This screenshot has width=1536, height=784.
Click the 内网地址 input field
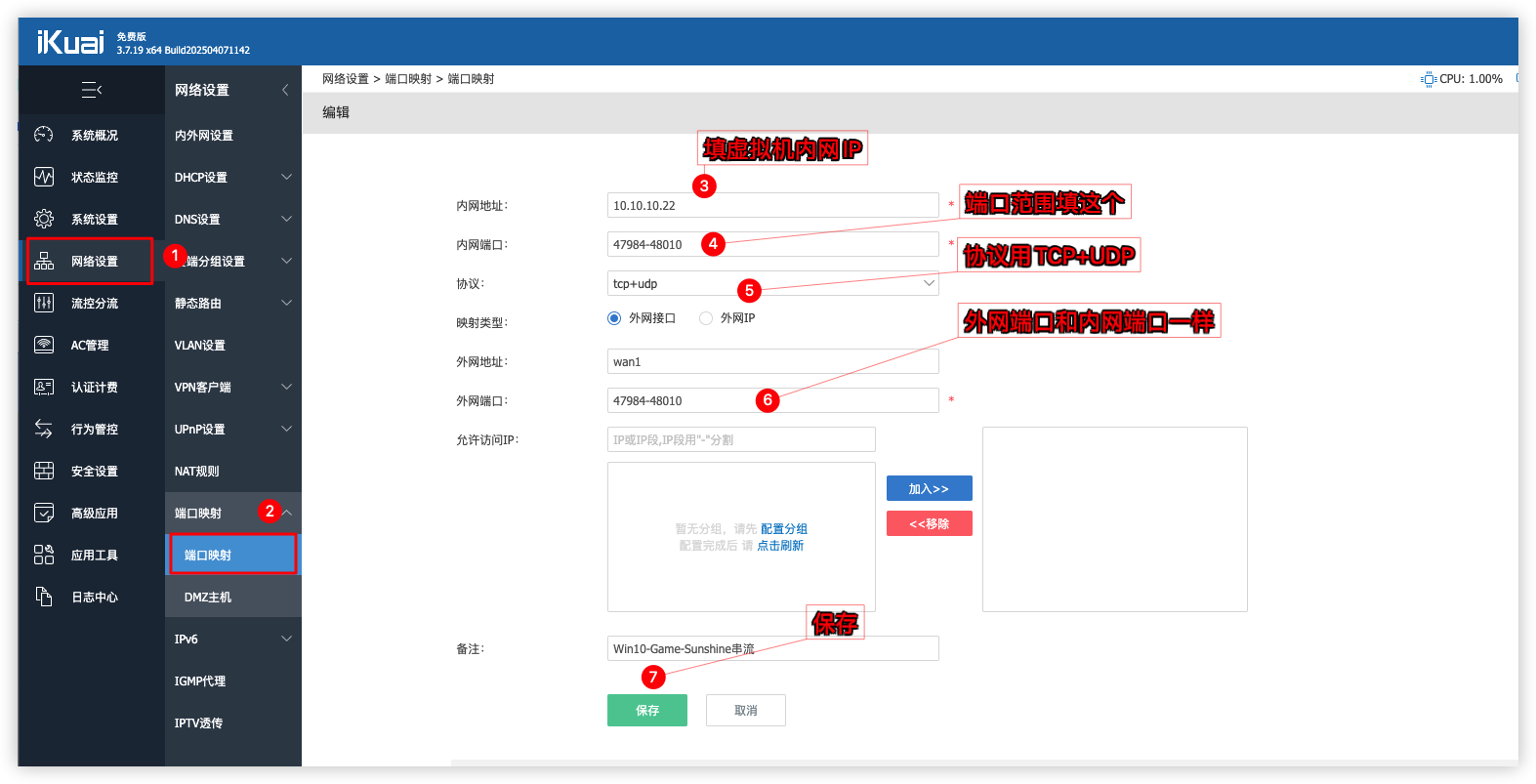773,205
